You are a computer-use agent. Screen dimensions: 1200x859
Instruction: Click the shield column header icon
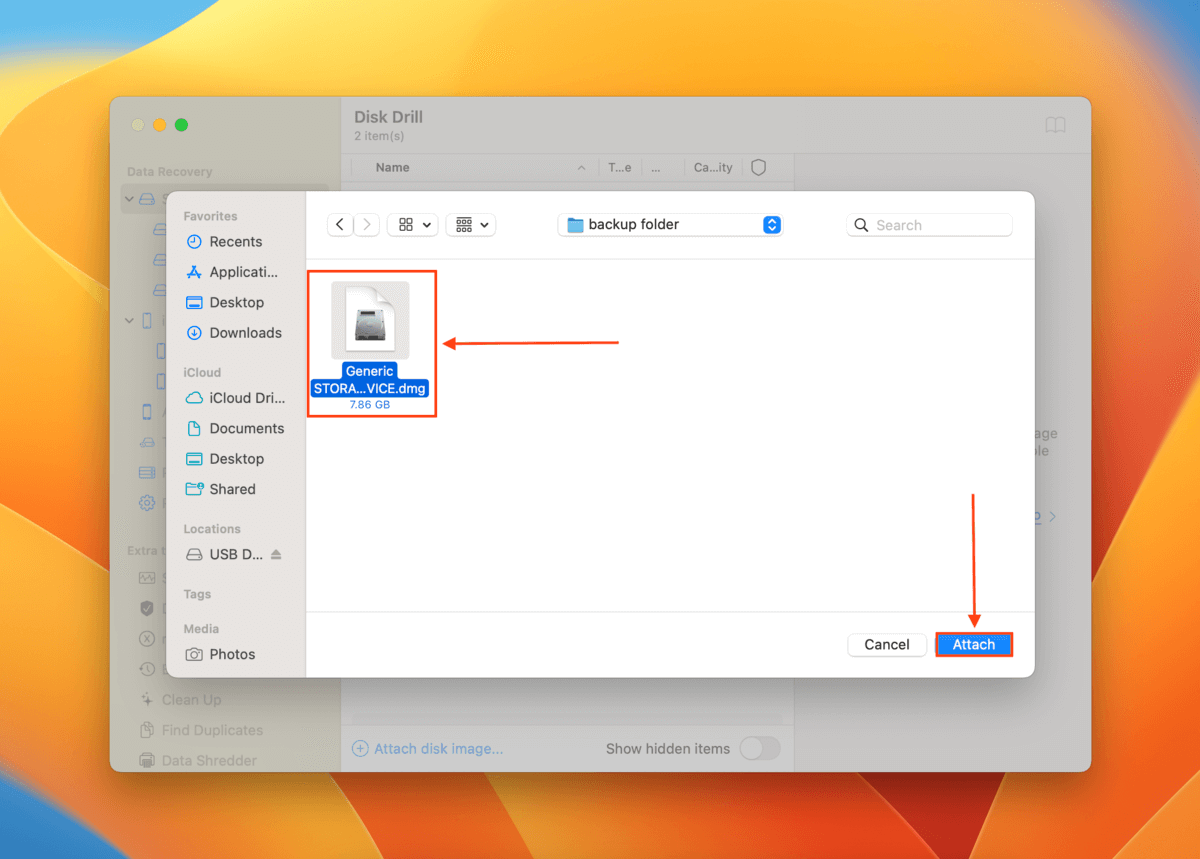[x=759, y=168]
